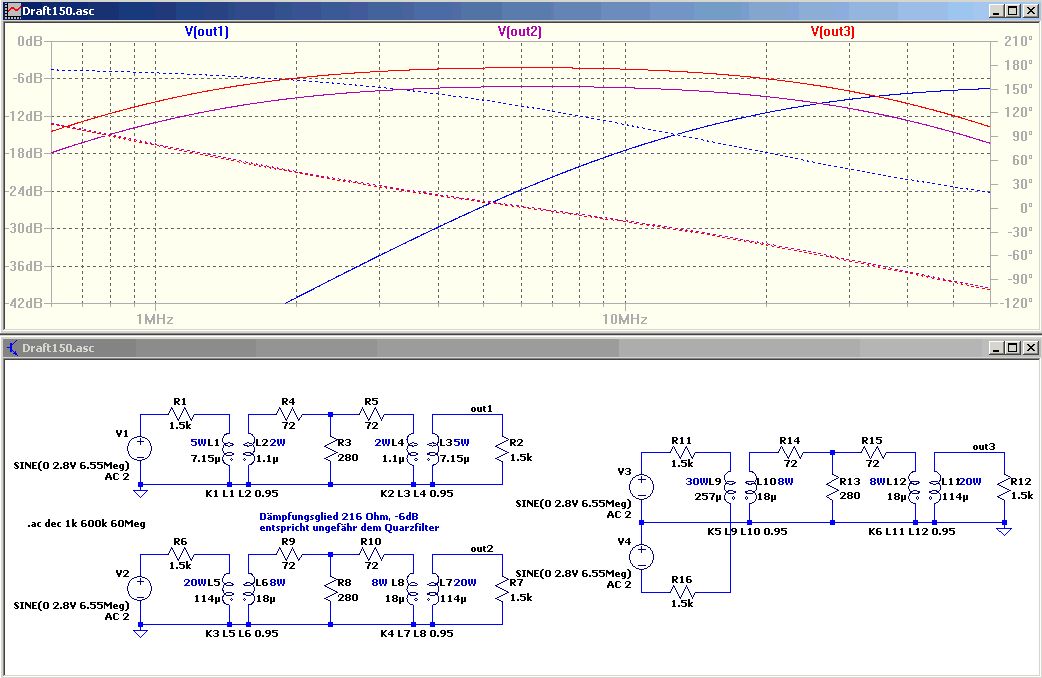This screenshot has width=1042, height=678.
Task: Click the .ac dec 1k 600k 60Meg directive
Action: (86, 524)
